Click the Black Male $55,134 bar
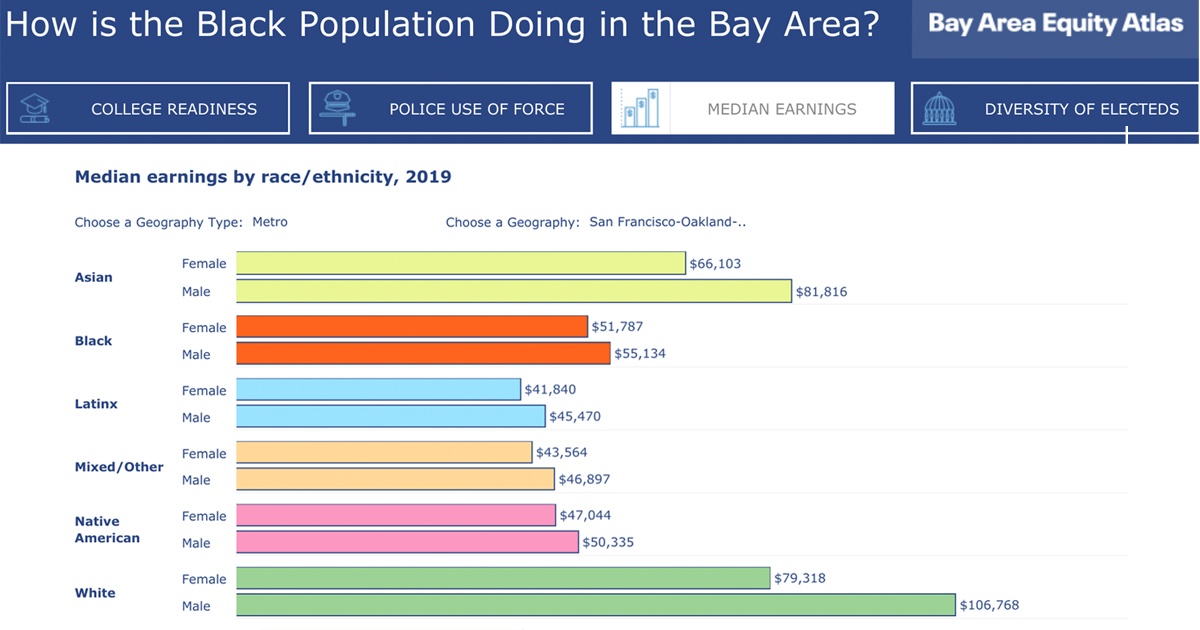The height and width of the screenshot is (630, 1200). (x=422, y=354)
